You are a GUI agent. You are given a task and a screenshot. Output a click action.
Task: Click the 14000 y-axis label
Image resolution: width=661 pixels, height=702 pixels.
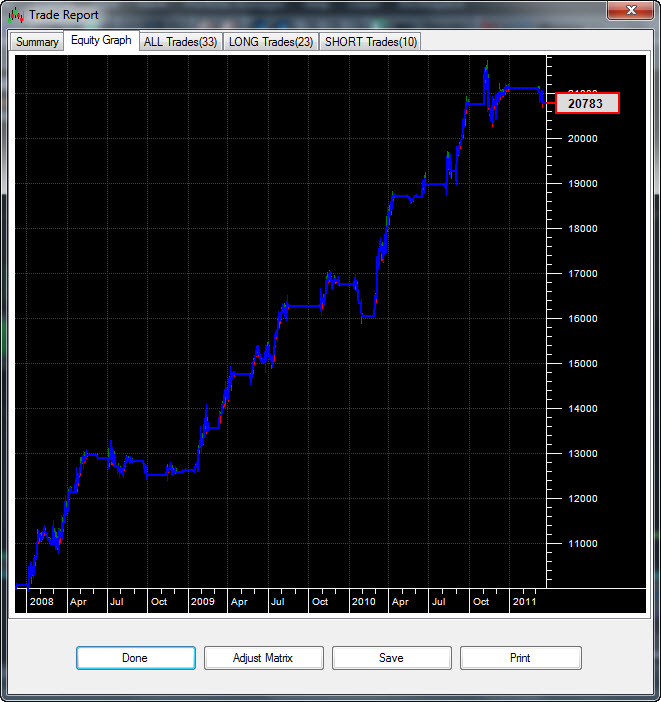coord(582,409)
